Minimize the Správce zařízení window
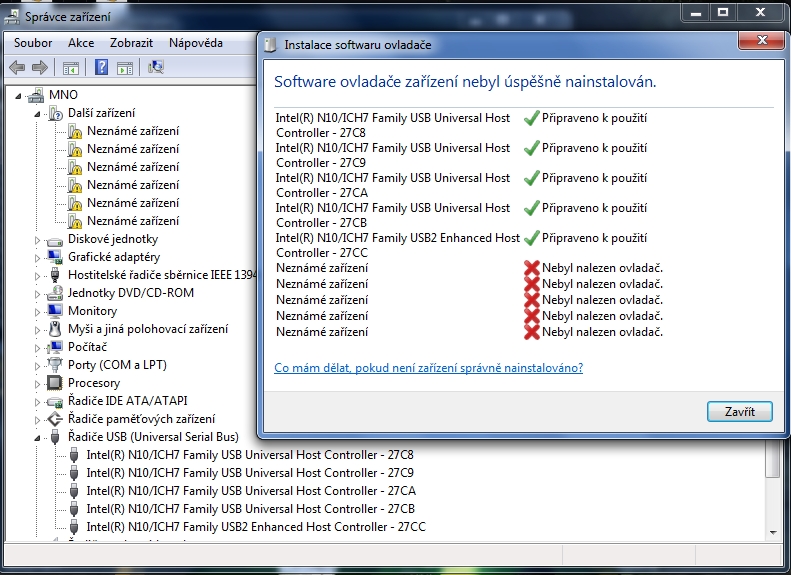Image resolution: width=791 pixels, height=575 pixels. pos(696,12)
